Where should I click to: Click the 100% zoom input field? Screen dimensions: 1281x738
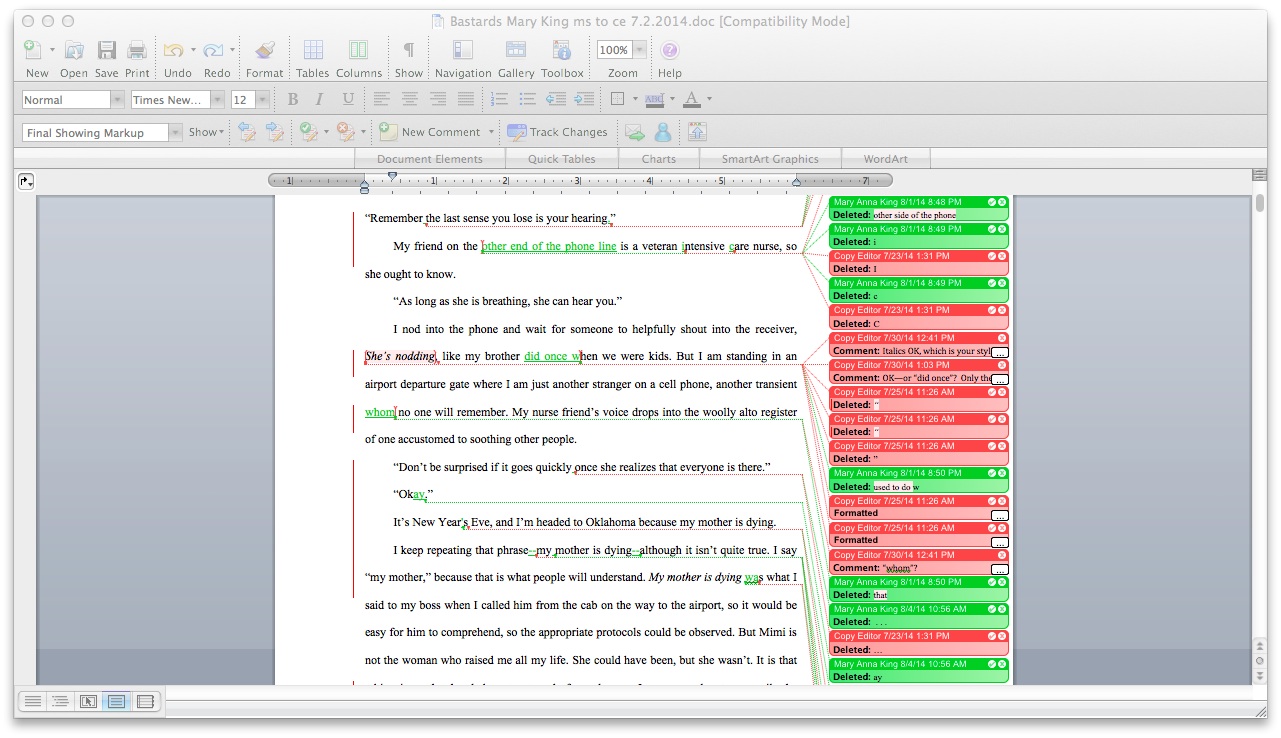point(613,50)
